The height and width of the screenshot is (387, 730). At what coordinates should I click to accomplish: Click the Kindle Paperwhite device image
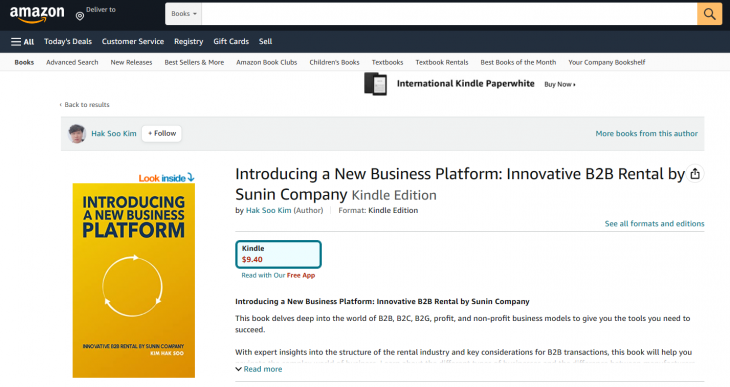375,84
